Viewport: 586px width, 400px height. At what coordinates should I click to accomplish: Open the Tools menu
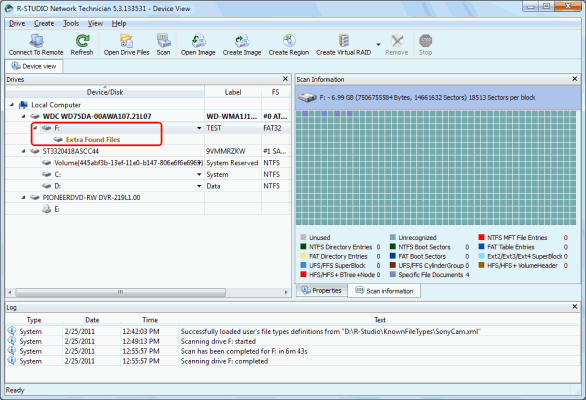[x=71, y=23]
